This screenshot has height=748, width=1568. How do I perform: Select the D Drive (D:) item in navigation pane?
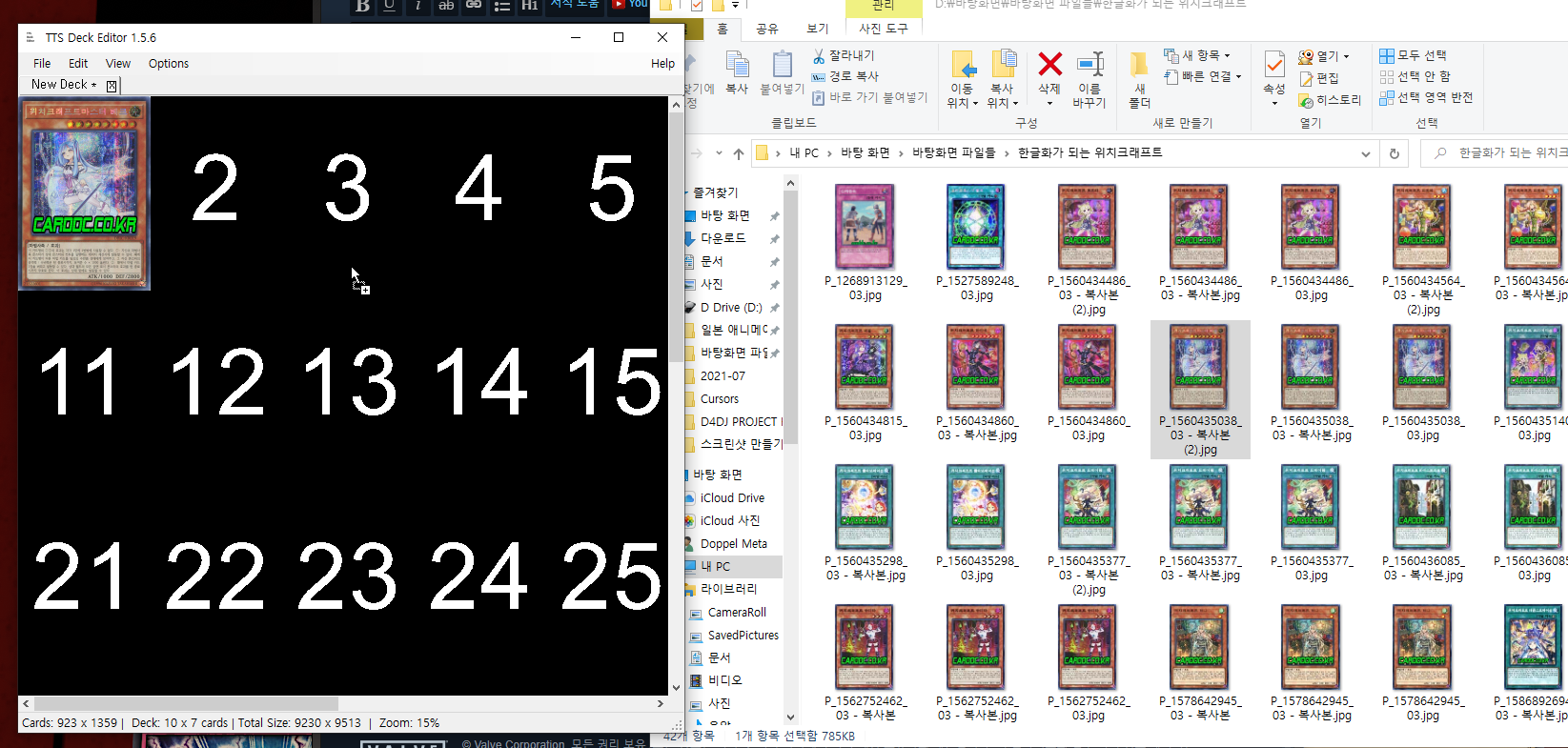(x=731, y=308)
